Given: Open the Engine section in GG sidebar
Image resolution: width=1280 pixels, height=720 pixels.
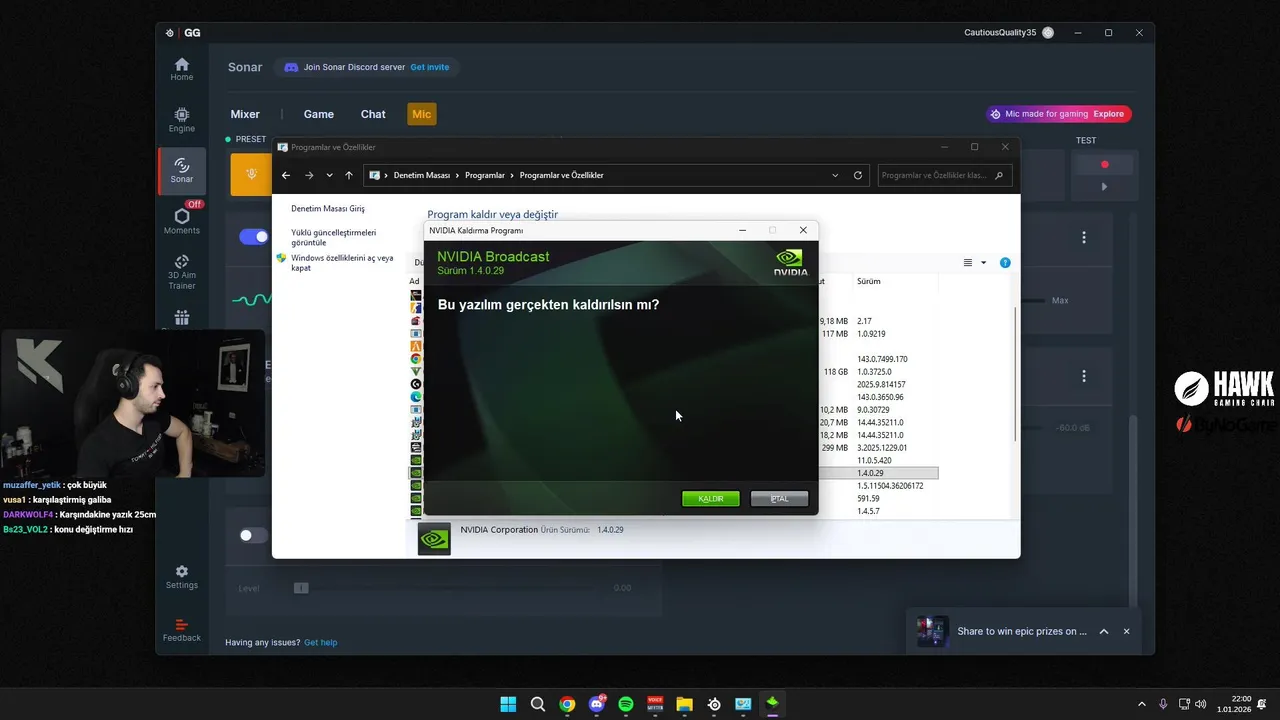Looking at the screenshot, I should (x=181, y=120).
